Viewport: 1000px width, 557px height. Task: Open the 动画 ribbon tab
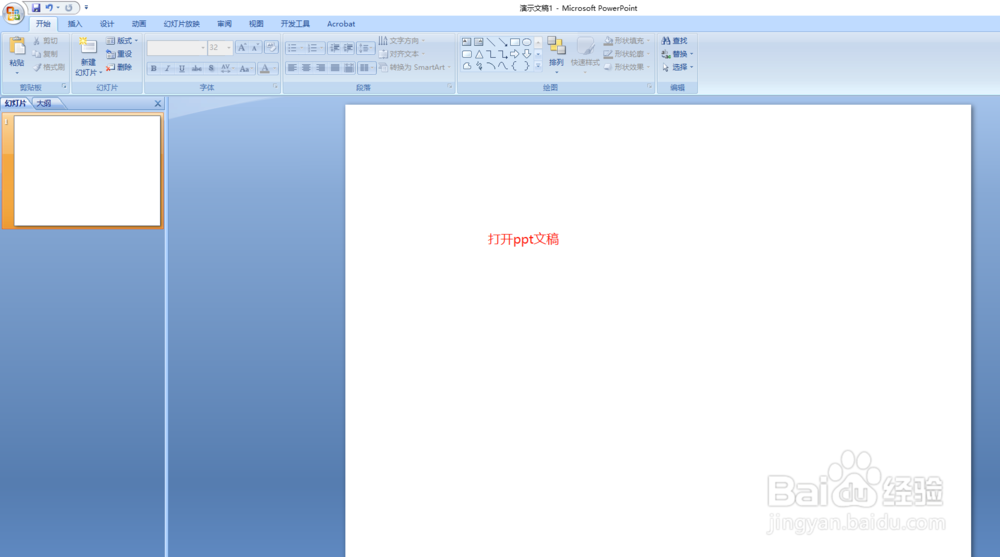(x=138, y=24)
